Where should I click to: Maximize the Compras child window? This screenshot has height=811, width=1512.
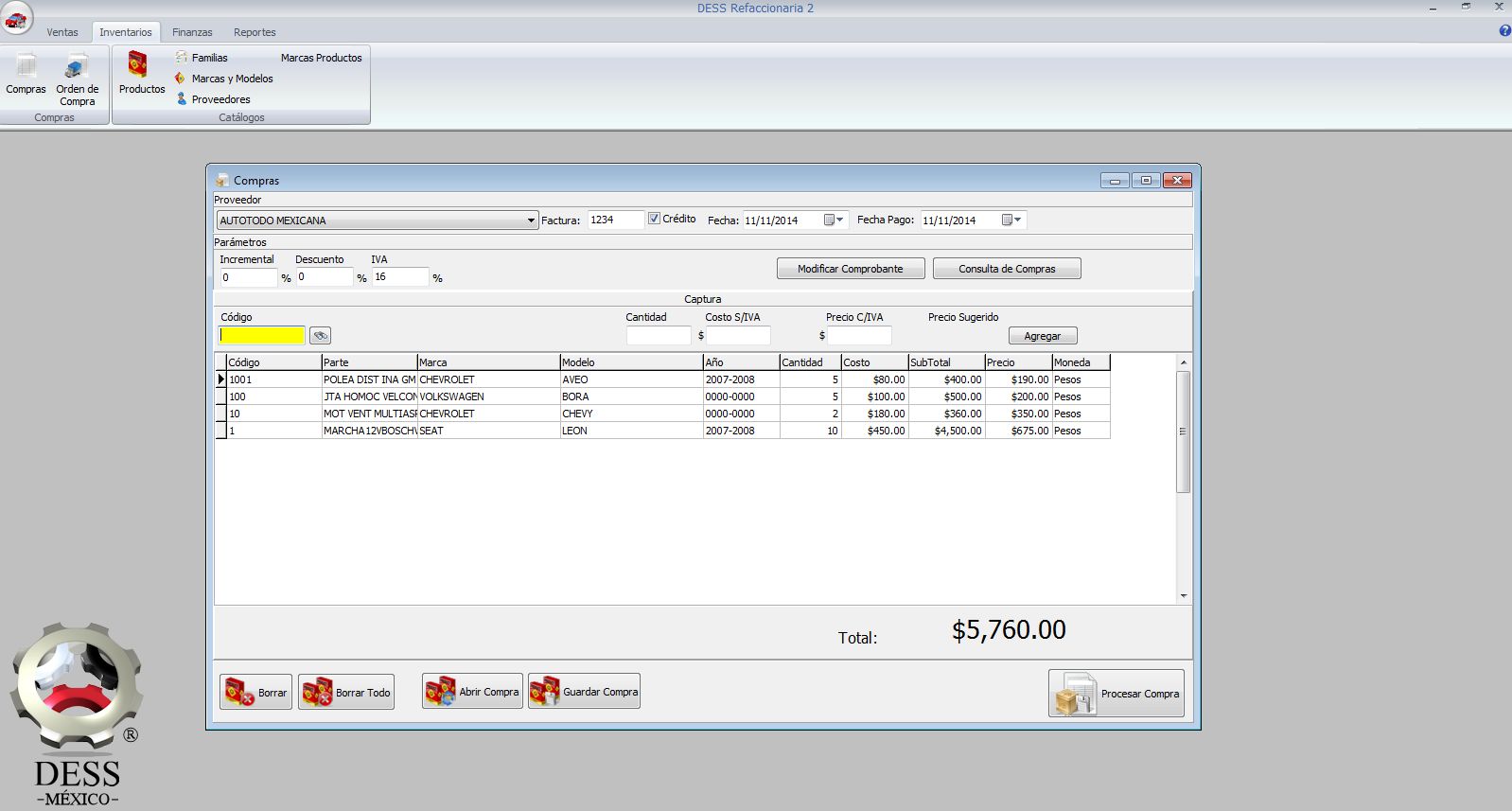click(x=1146, y=180)
